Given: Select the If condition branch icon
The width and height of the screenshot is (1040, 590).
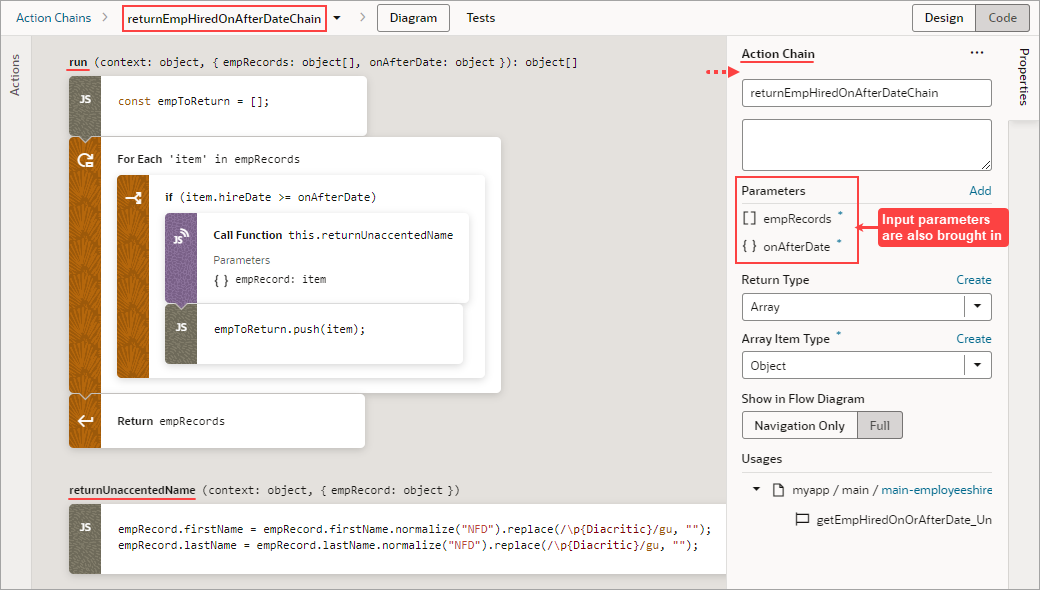Looking at the screenshot, I should point(134,197).
